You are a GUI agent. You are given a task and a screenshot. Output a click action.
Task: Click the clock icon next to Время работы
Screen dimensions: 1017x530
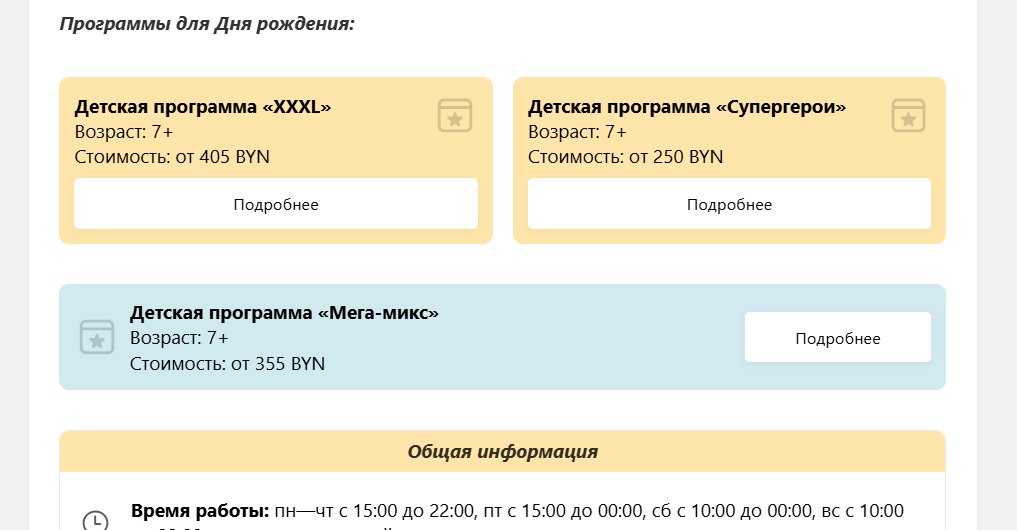pos(95,521)
